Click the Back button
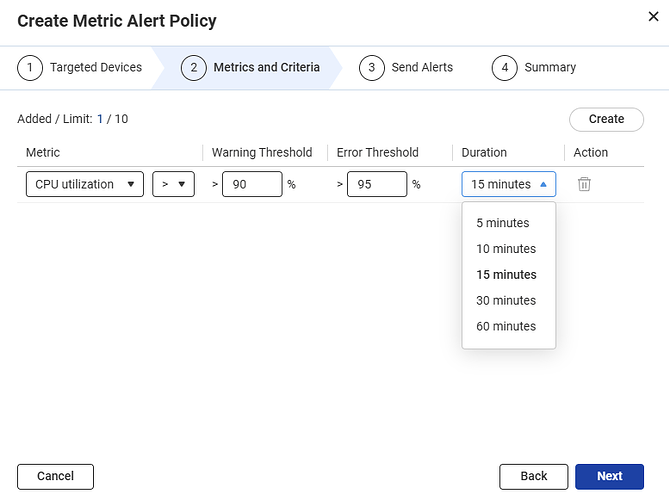The width and height of the screenshot is (669, 500). [x=534, y=477]
